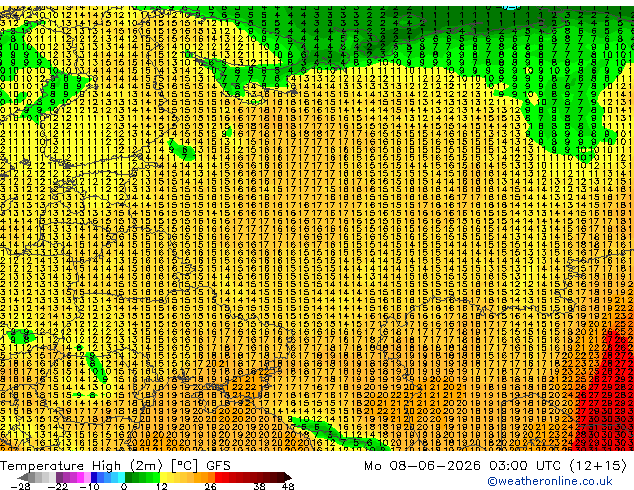
Task: Click the dark arrow end of the legend near 48
Action: (x=288, y=477)
